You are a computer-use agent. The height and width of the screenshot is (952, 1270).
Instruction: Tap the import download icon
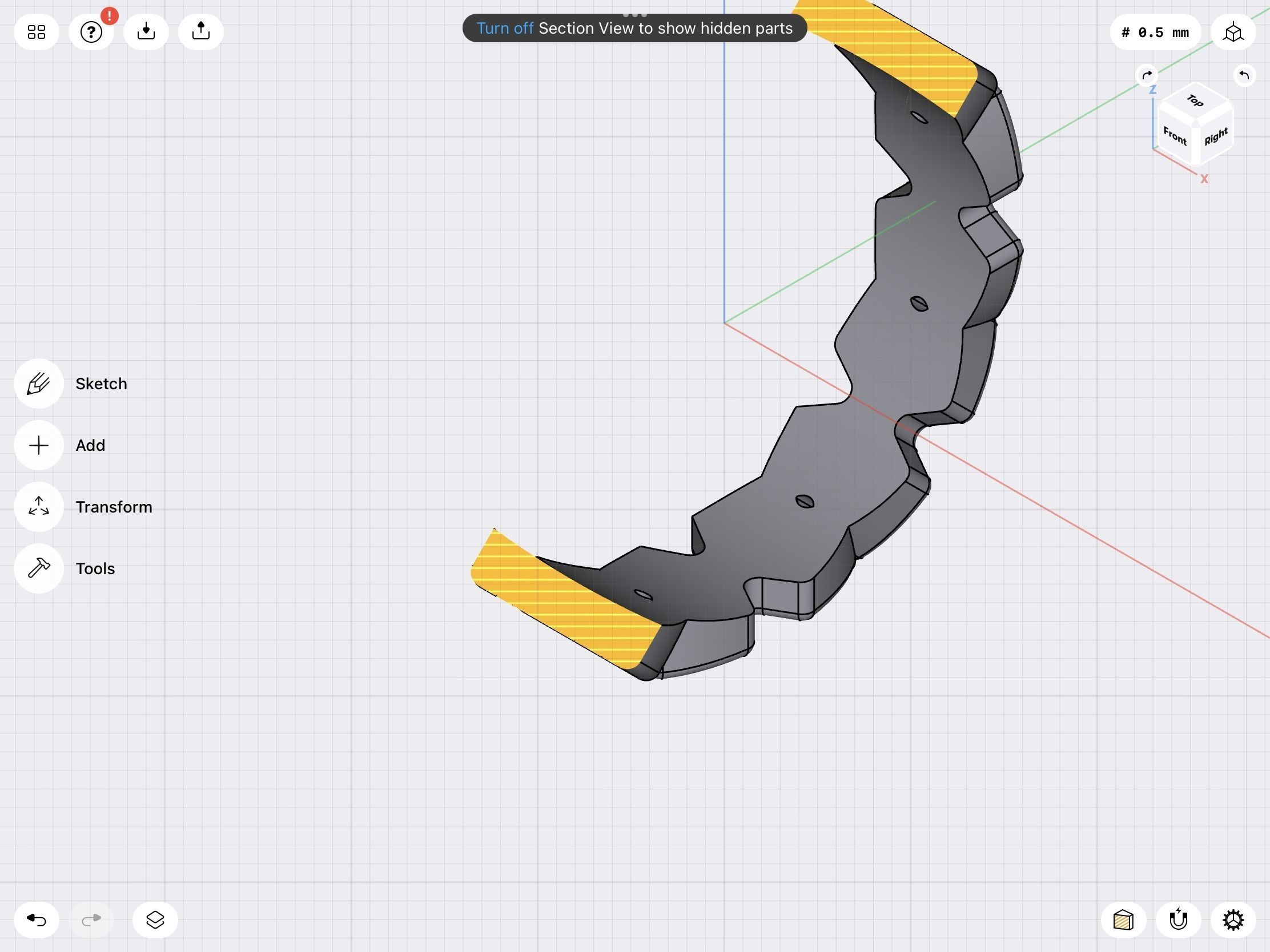146,31
